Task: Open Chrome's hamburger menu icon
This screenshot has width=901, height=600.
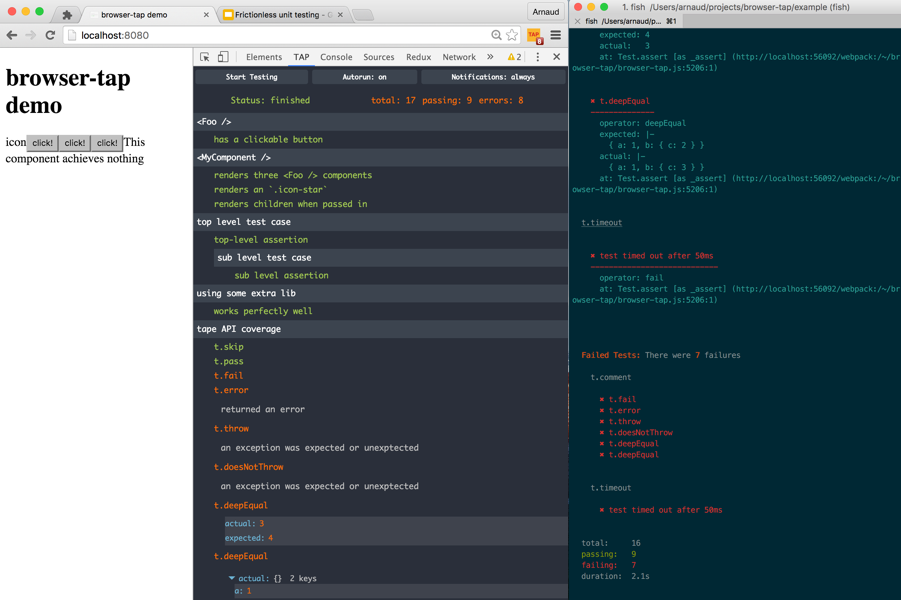Action: pyautogui.click(x=555, y=34)
